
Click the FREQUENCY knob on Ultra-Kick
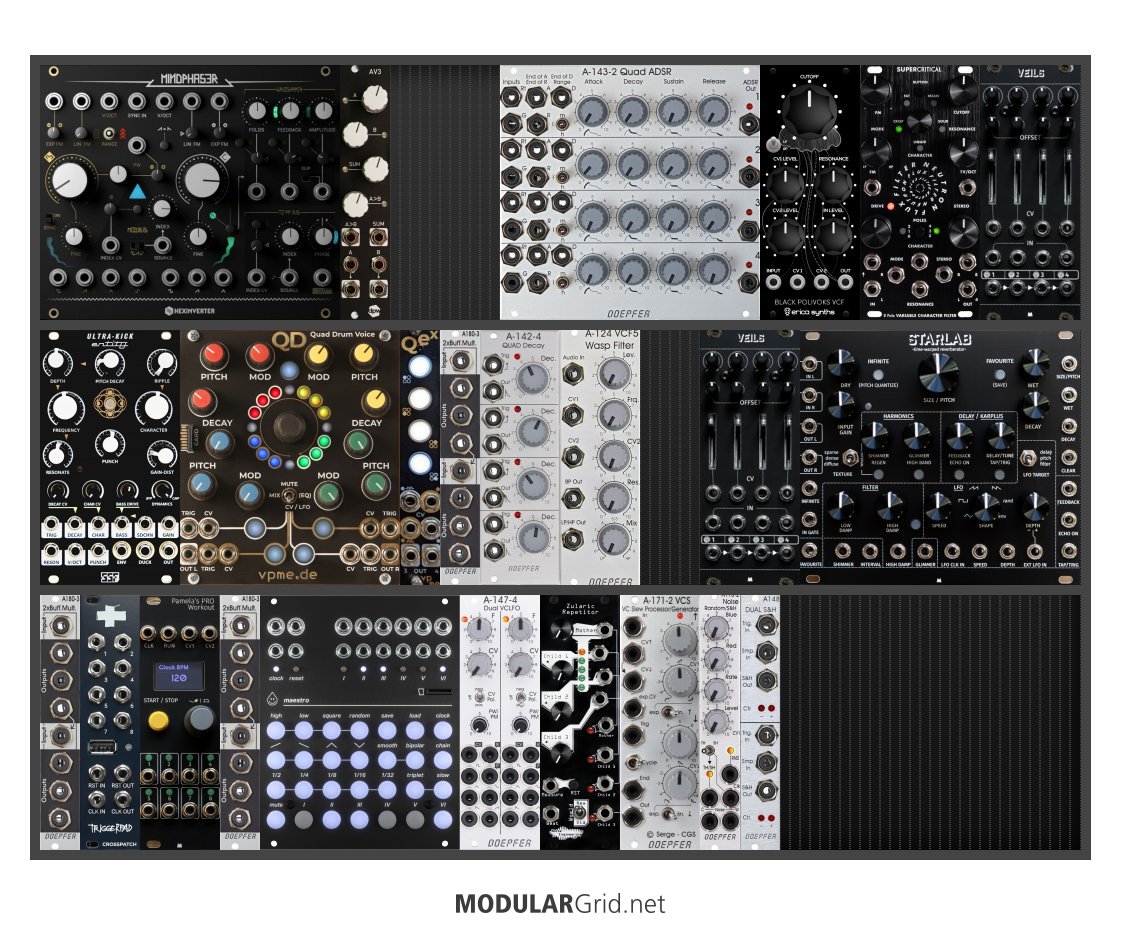65,407
